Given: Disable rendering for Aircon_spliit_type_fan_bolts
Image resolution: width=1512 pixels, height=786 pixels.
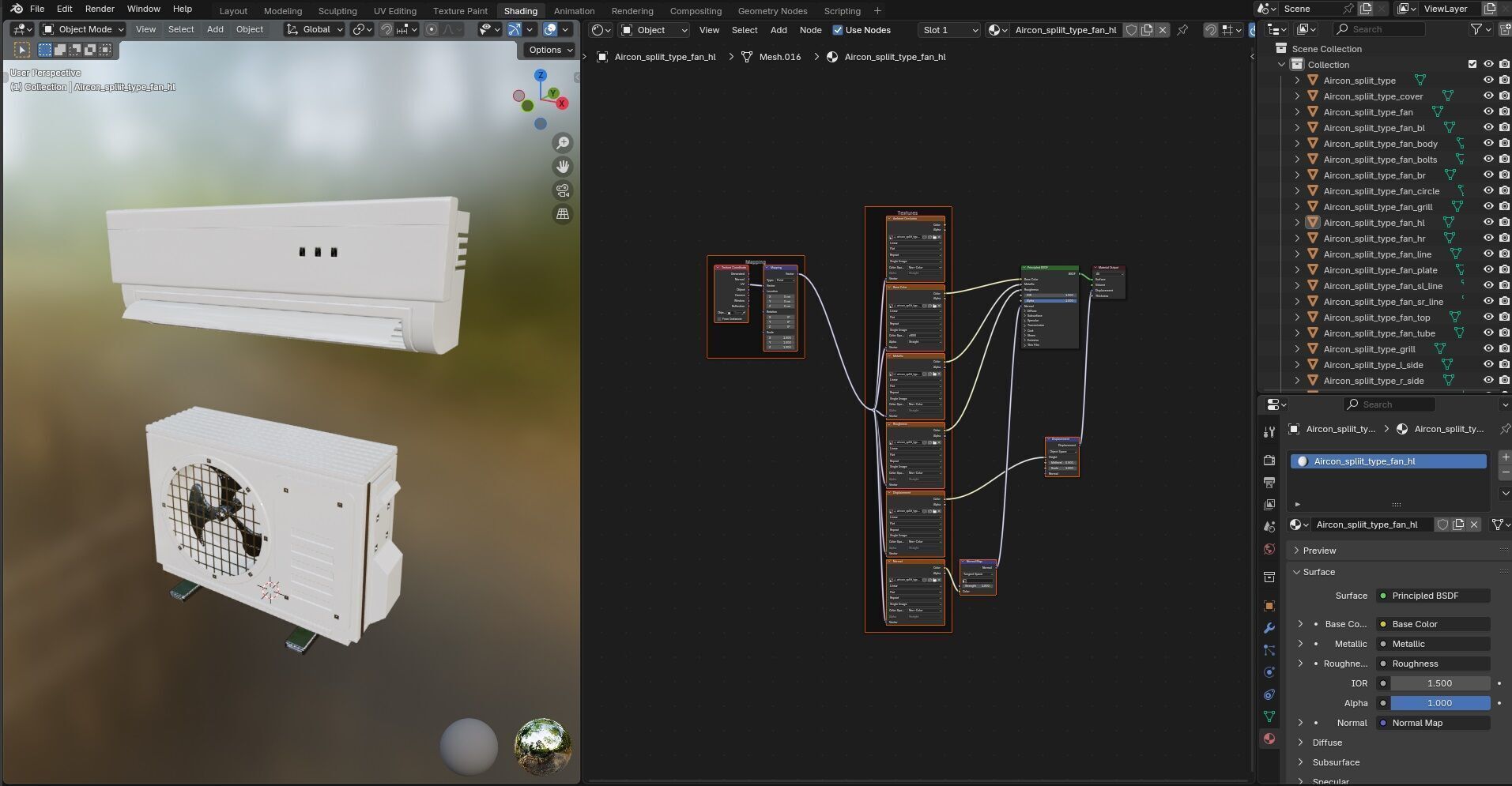Looking at the screenshot, I should point(1504,159).
